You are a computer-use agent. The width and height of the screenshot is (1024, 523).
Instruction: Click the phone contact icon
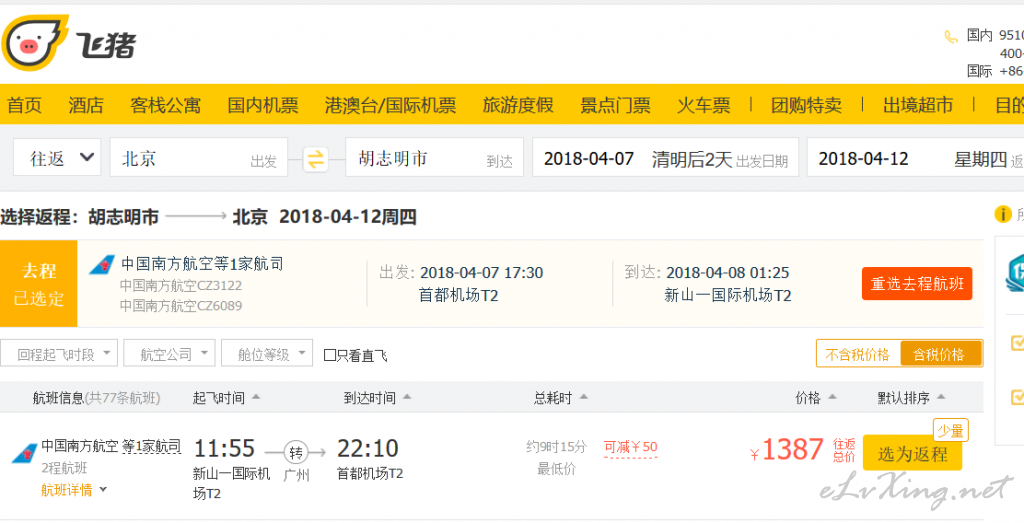pyautogui.click(x=951, y=37)
